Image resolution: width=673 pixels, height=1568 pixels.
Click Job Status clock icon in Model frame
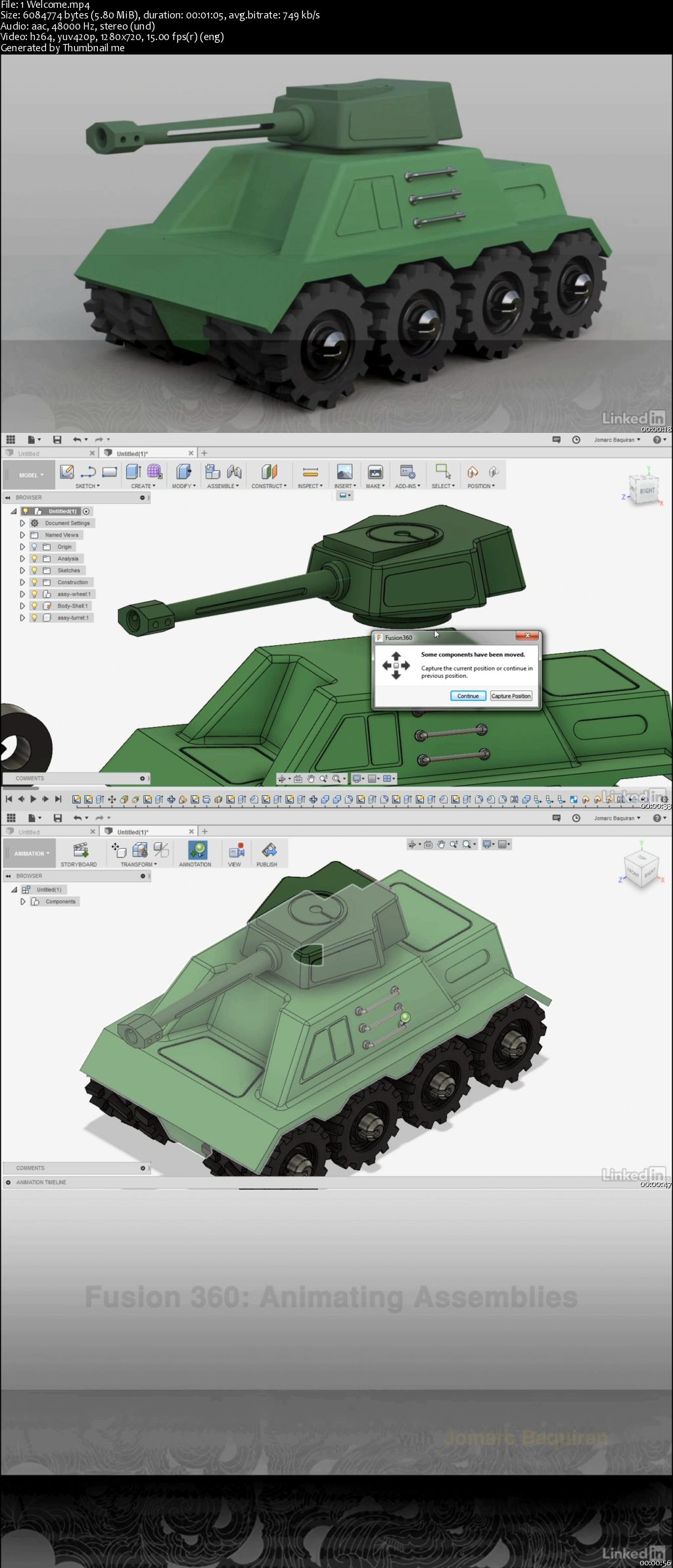click(x=576, y=439)
